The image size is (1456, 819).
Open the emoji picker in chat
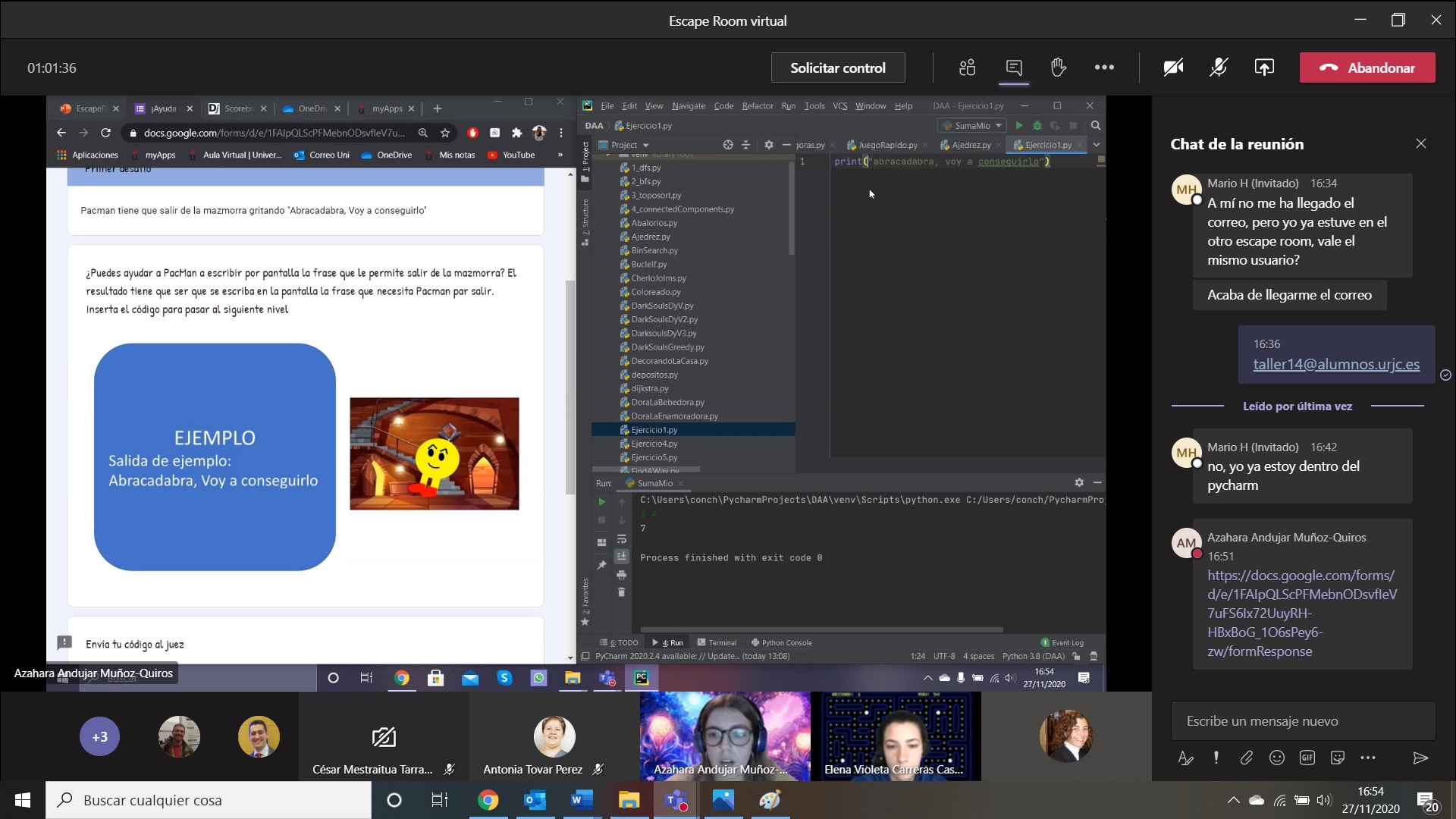click(1277, 758)
